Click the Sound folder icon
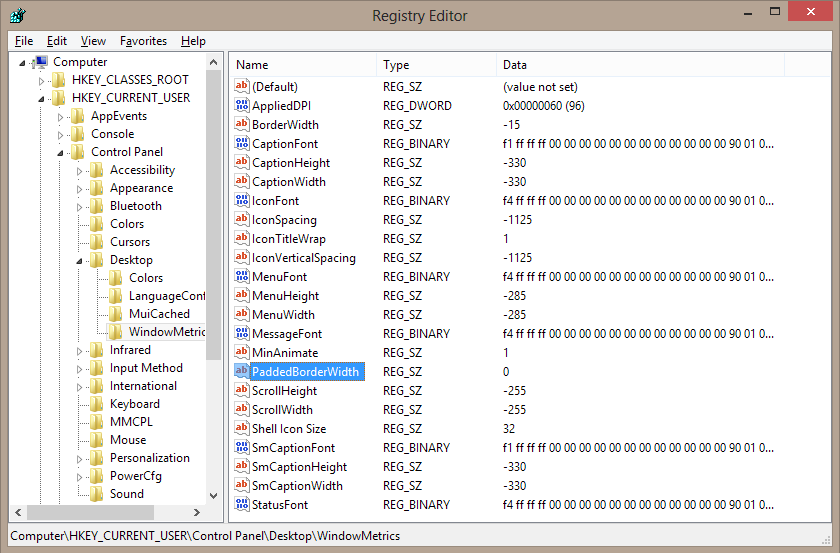This screenshot has height=553, width=840. 96,494
